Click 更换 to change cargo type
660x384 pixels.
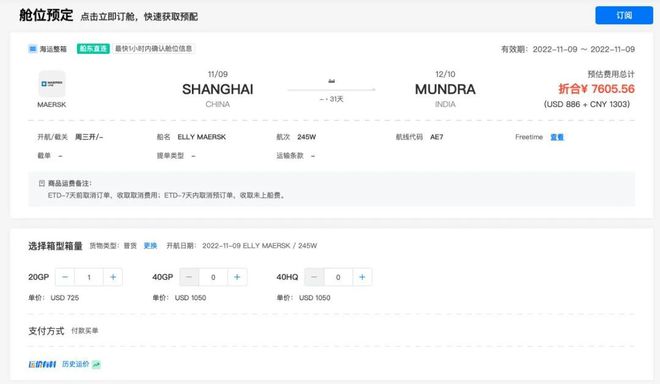tap(150, 245)
